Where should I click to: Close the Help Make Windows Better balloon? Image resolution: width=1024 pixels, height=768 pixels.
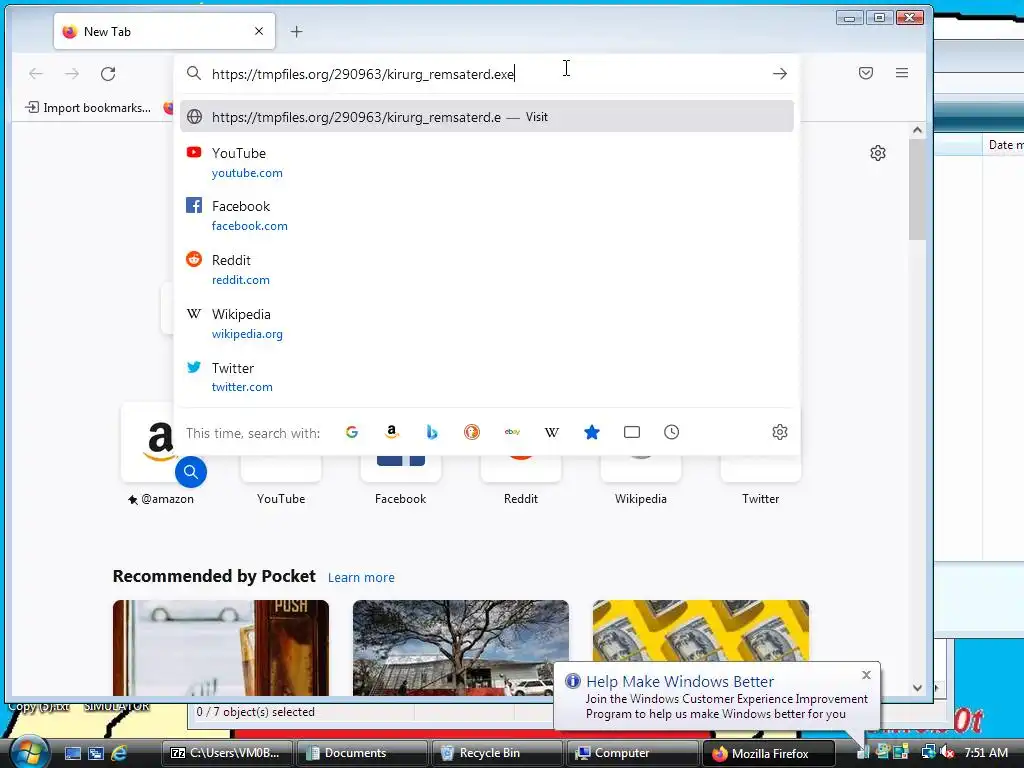(x=867, y=675)
